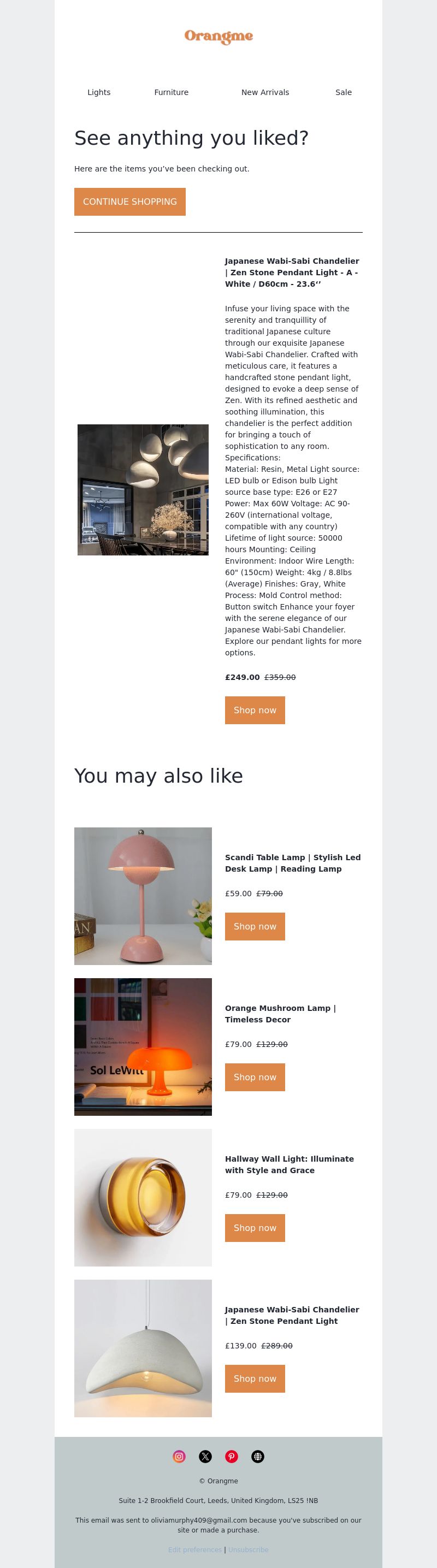Shop now for Orange Mushroom Lamp
This screenshot has width=437, height=1568.
tap(255, 1077)
